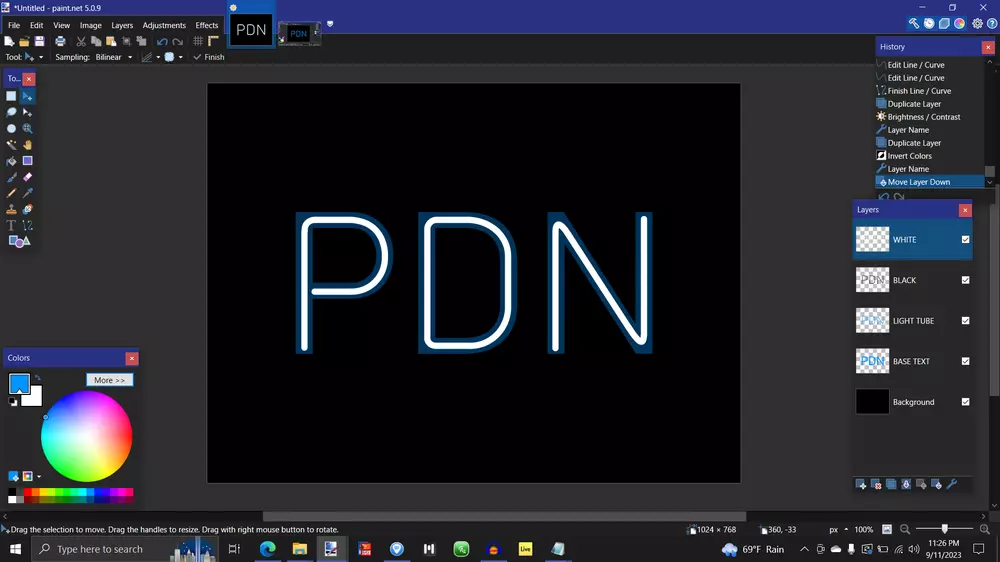The image size is (1000, 562).
Task: Select the Shapes tool
Action: (x=19, y=241)
